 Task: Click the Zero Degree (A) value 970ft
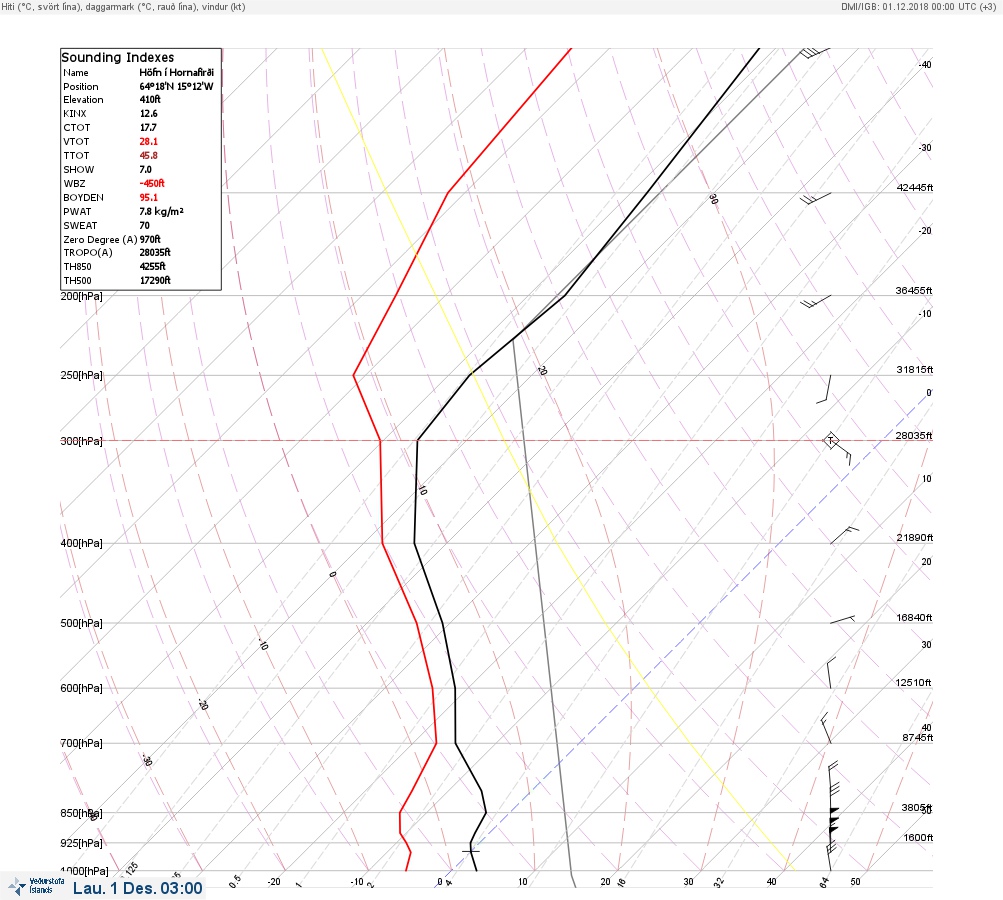point(150,240)
